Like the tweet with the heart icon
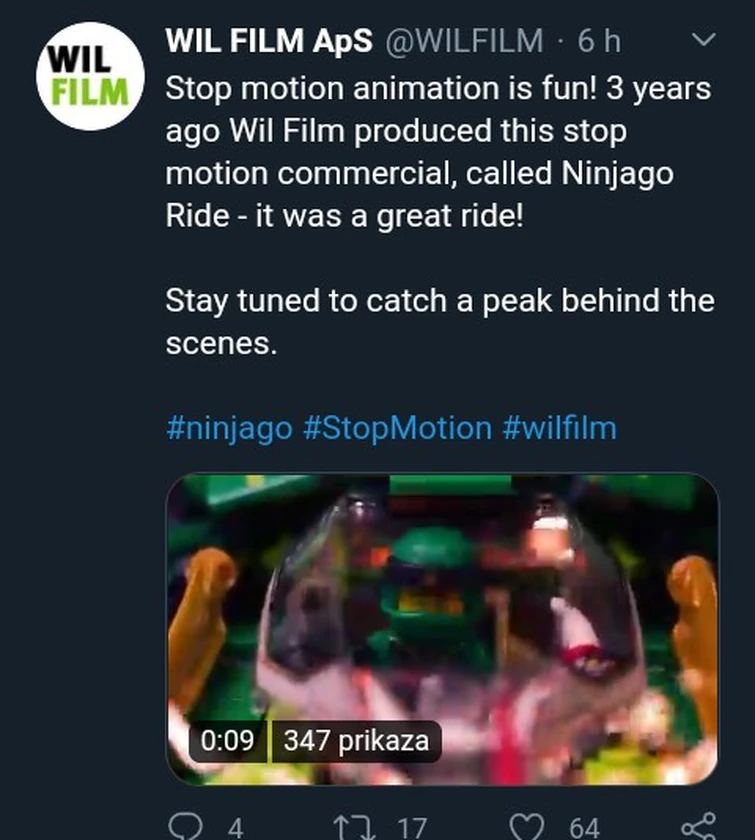755x840 pixels. click(526, 826)
